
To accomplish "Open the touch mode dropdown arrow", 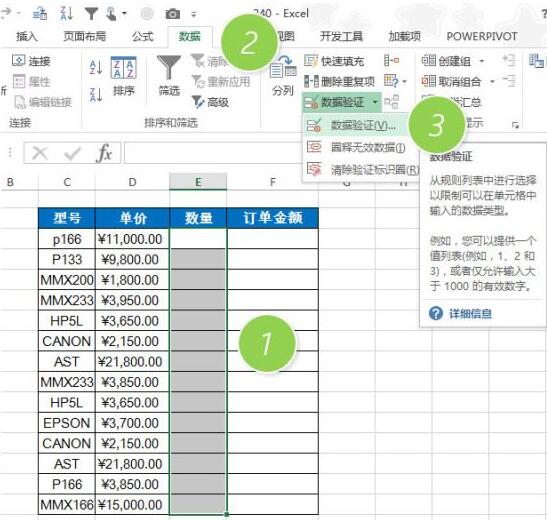I will pos(124,14).
